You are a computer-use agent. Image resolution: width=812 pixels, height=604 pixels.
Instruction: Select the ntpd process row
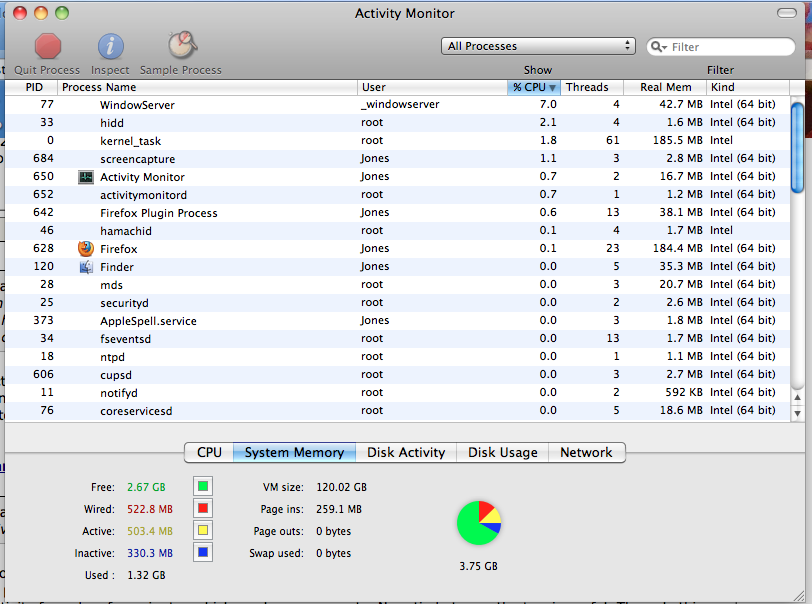click(x=397, y=356)
